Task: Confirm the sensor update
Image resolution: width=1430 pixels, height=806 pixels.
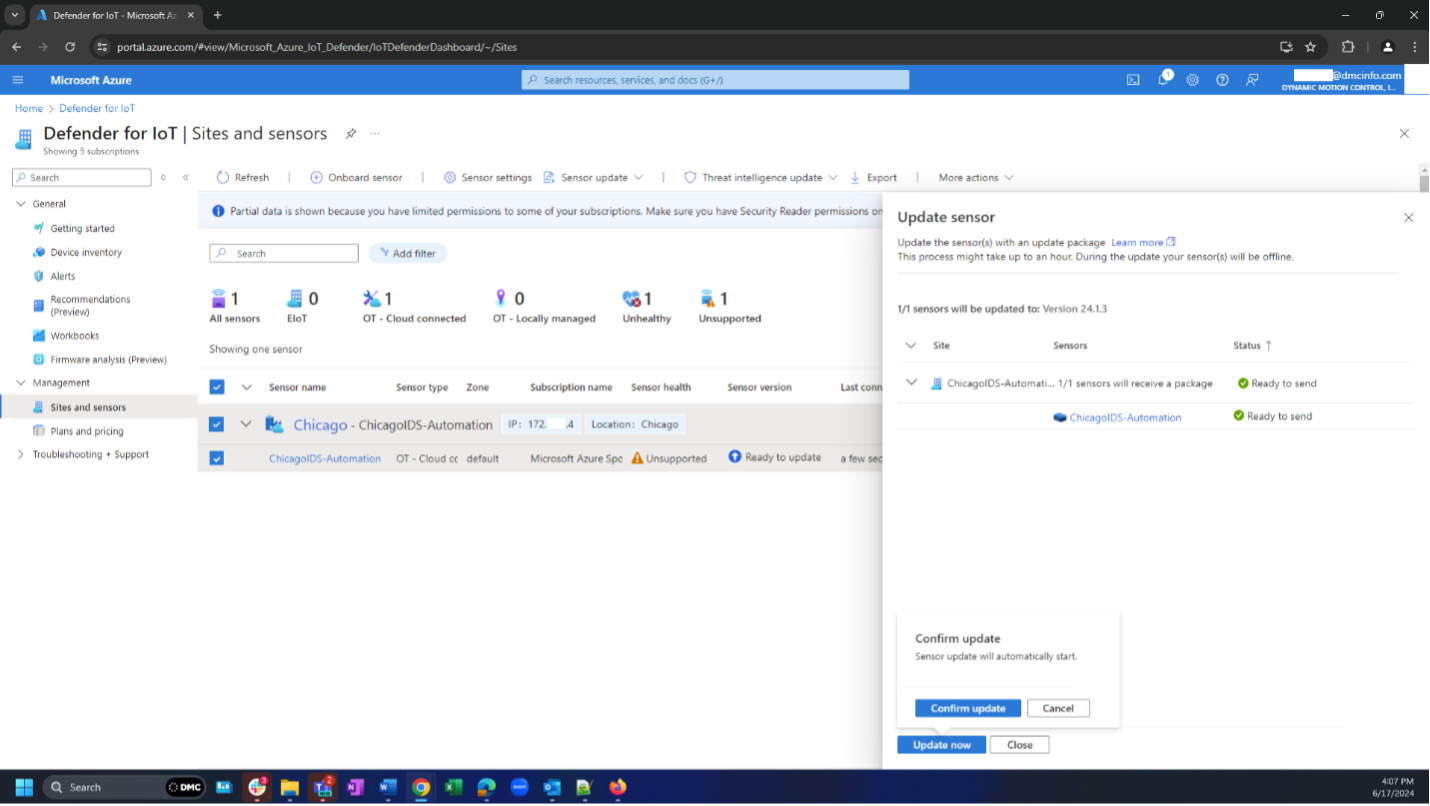Action: (x=968, y=708)
